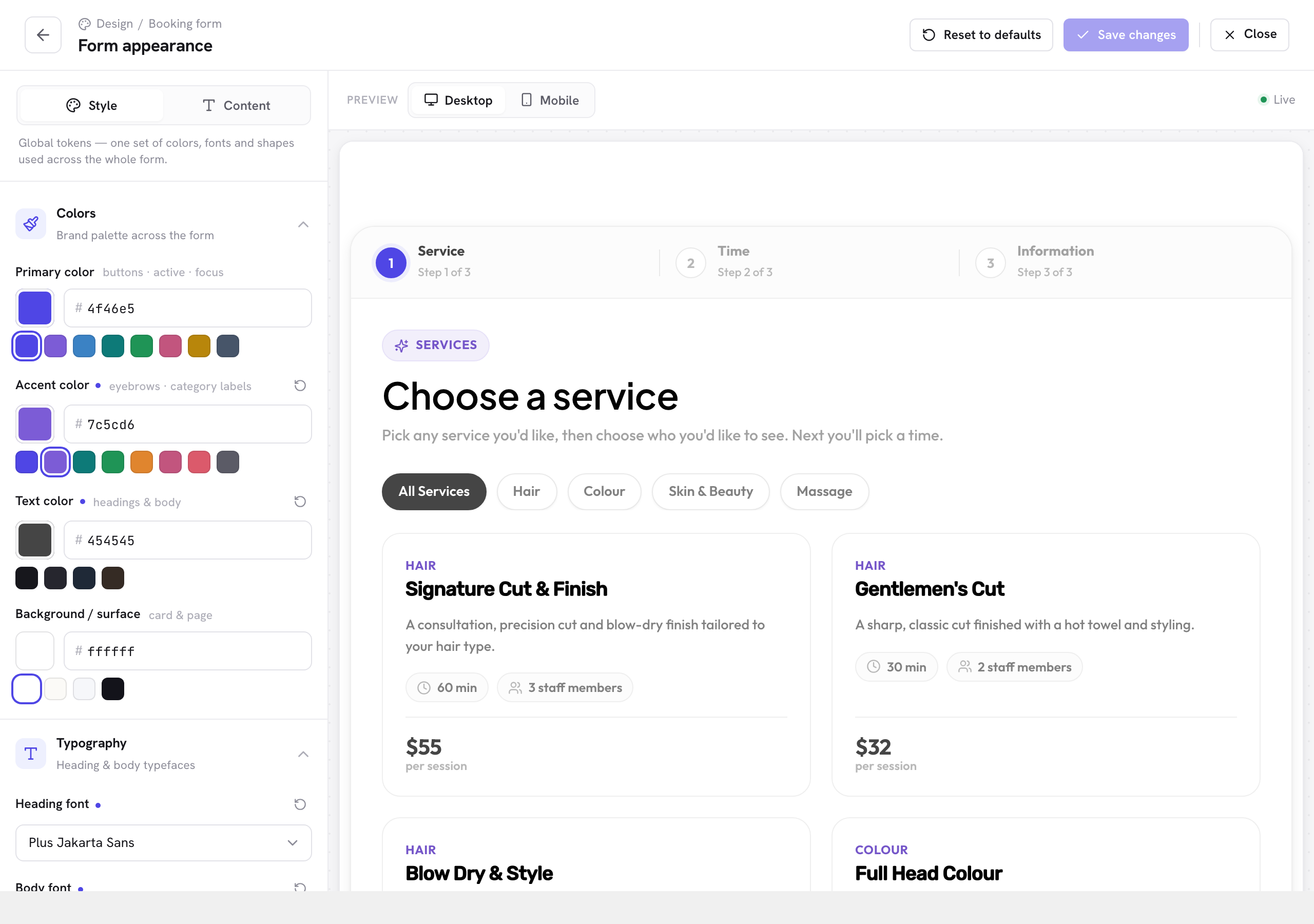
Task: Reset the Text color to default
Action: coord(300,502)
